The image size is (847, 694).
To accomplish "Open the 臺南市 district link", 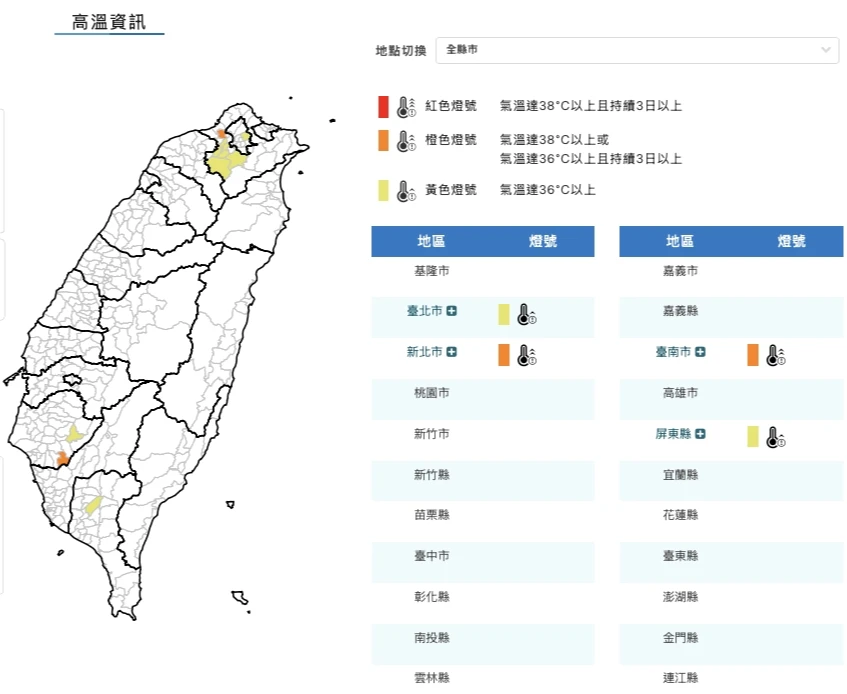I will click(x=673, y=352).
